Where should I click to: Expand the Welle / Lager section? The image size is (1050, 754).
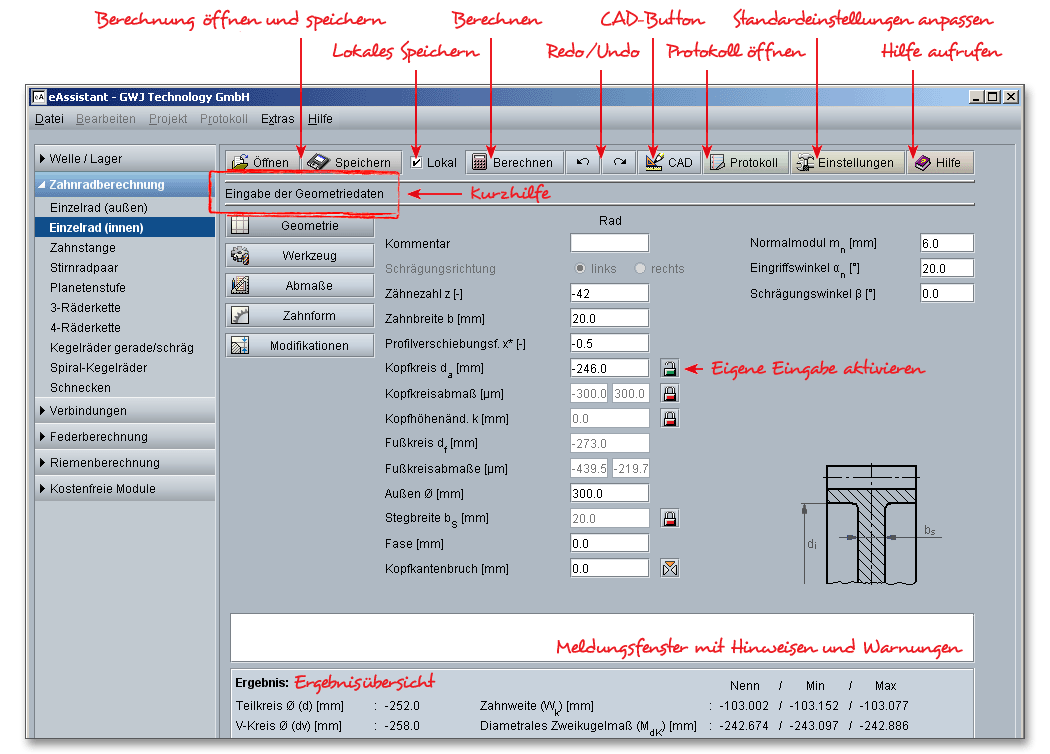(125, 159)
